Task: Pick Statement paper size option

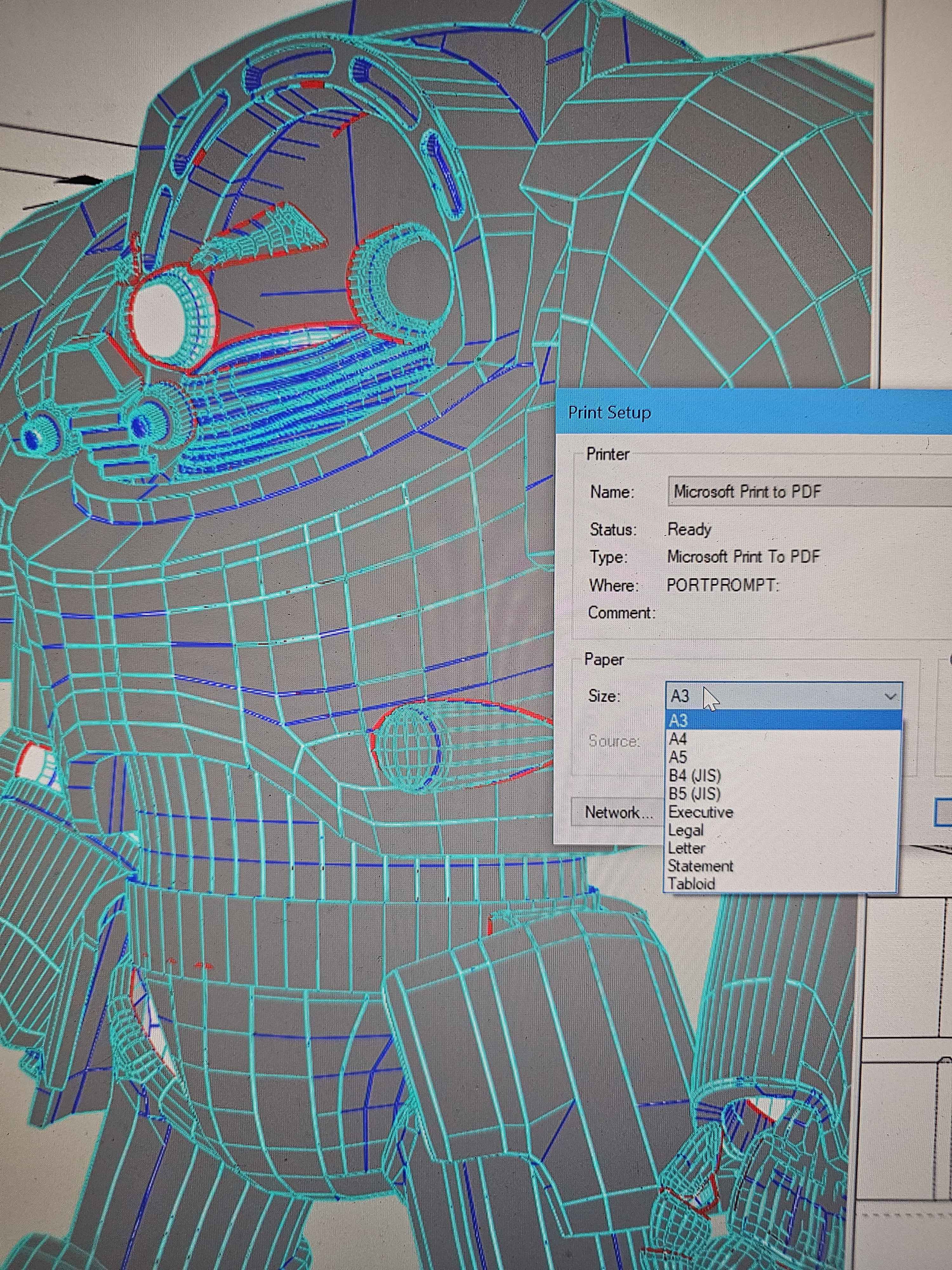Action: click(x=700, y=866)
